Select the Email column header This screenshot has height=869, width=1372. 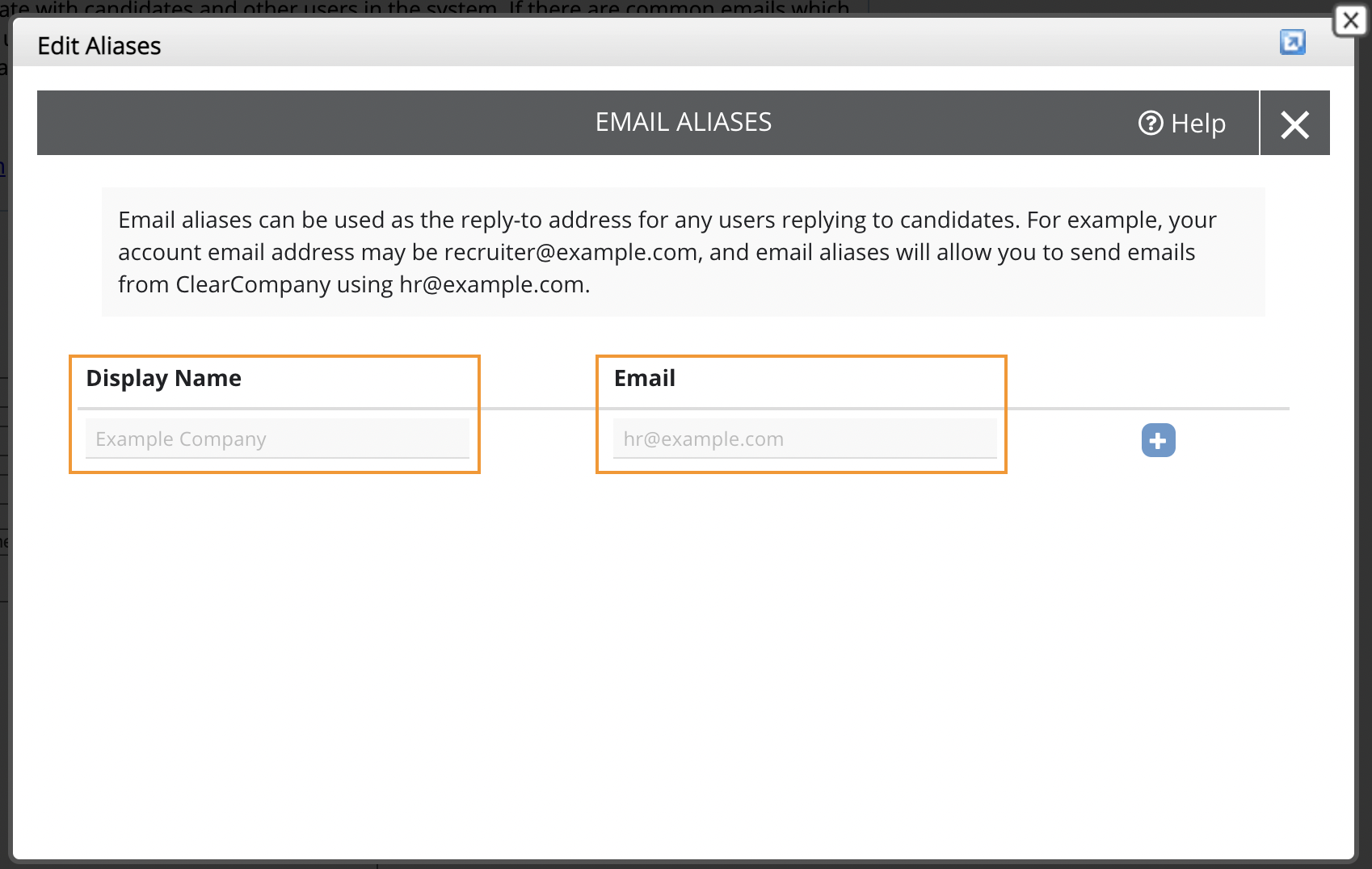(x=645, y=378)
